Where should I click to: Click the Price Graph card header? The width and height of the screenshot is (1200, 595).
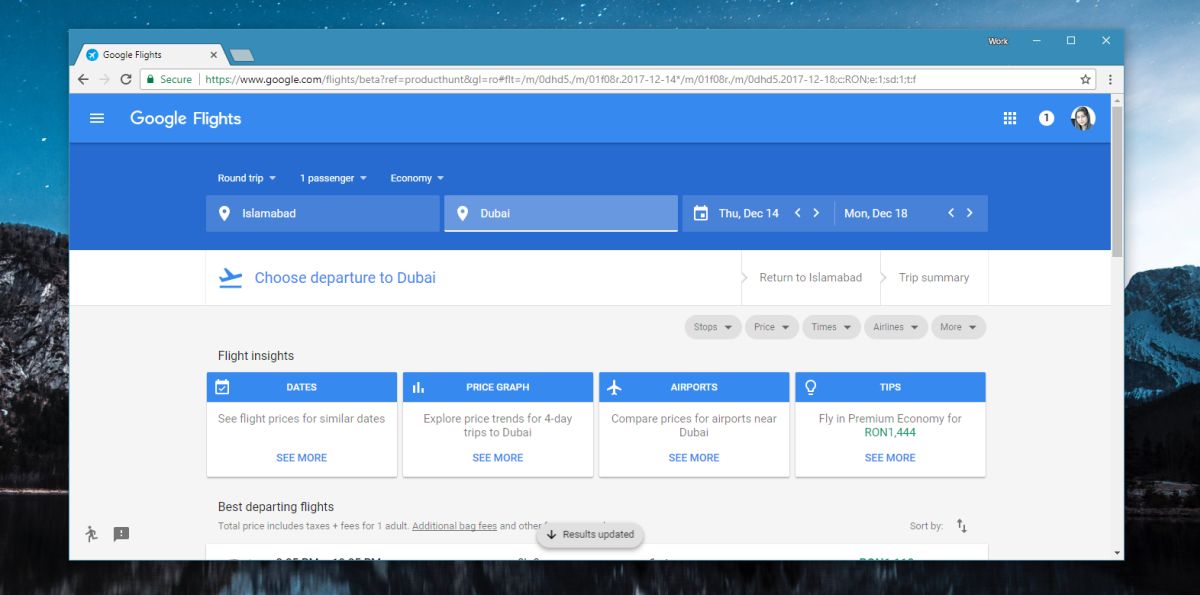(498, 387)
